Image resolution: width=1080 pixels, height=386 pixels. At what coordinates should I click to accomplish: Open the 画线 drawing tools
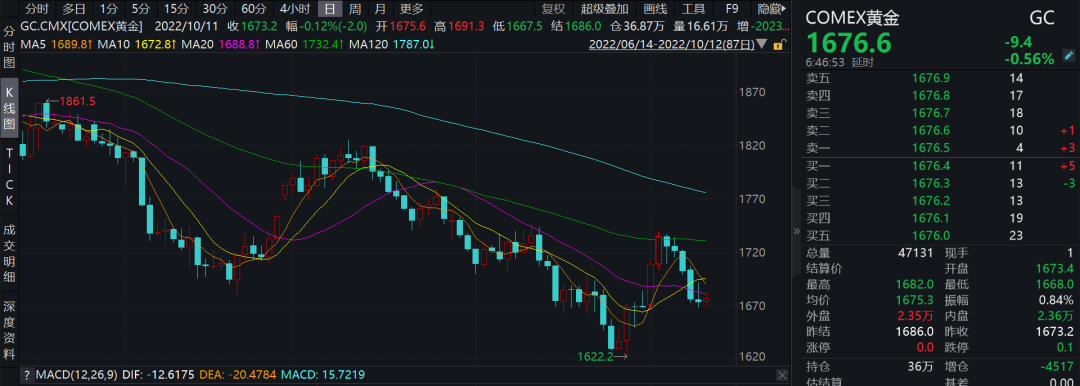tap(655, 9)
